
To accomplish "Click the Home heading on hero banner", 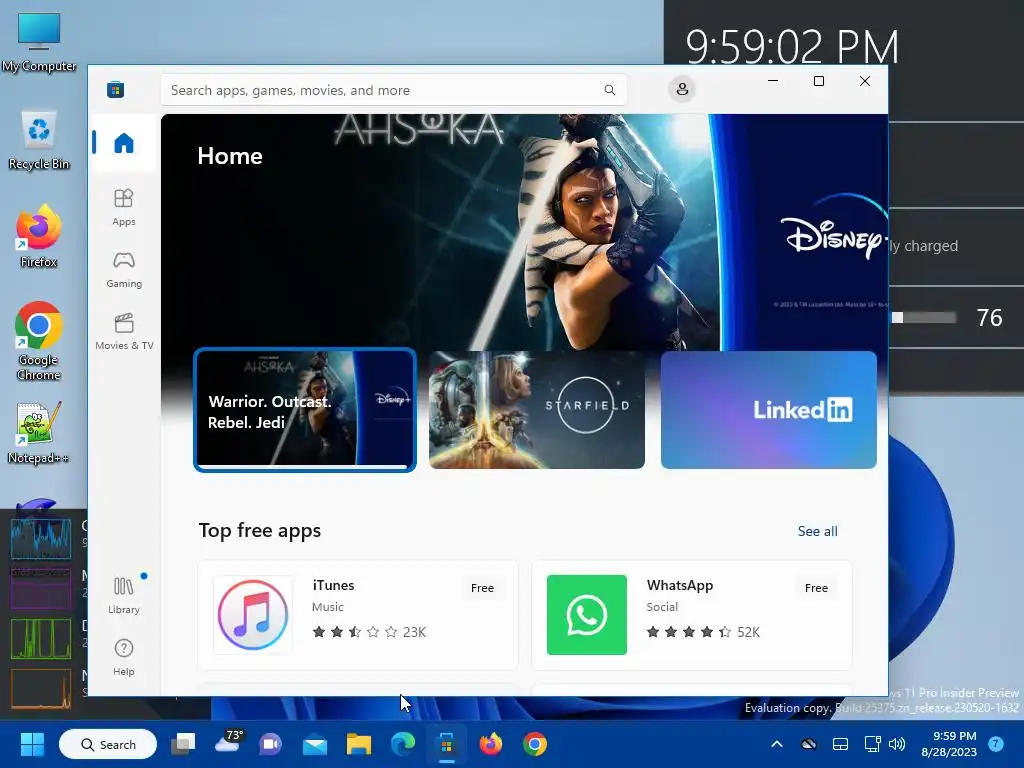I will [x=230, y=155].
